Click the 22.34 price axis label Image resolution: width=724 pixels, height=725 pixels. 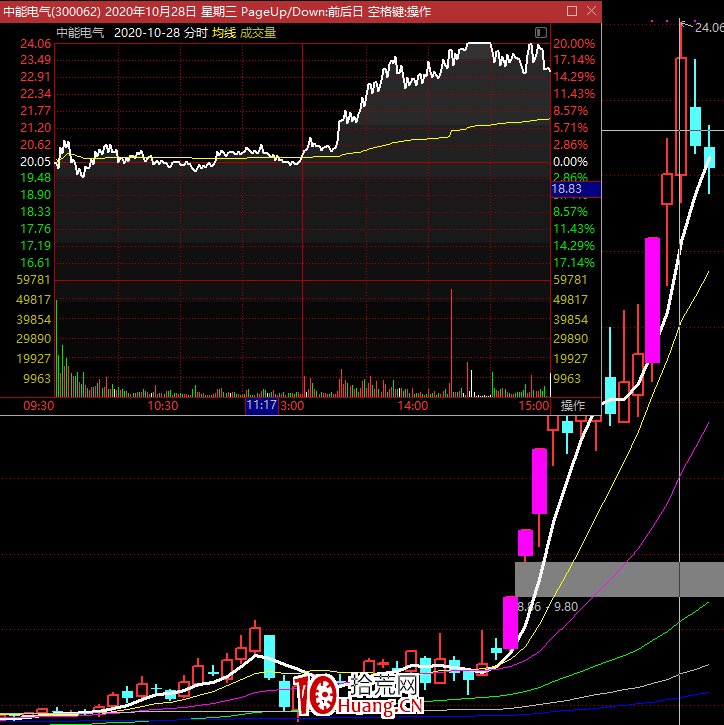point(36,94)
